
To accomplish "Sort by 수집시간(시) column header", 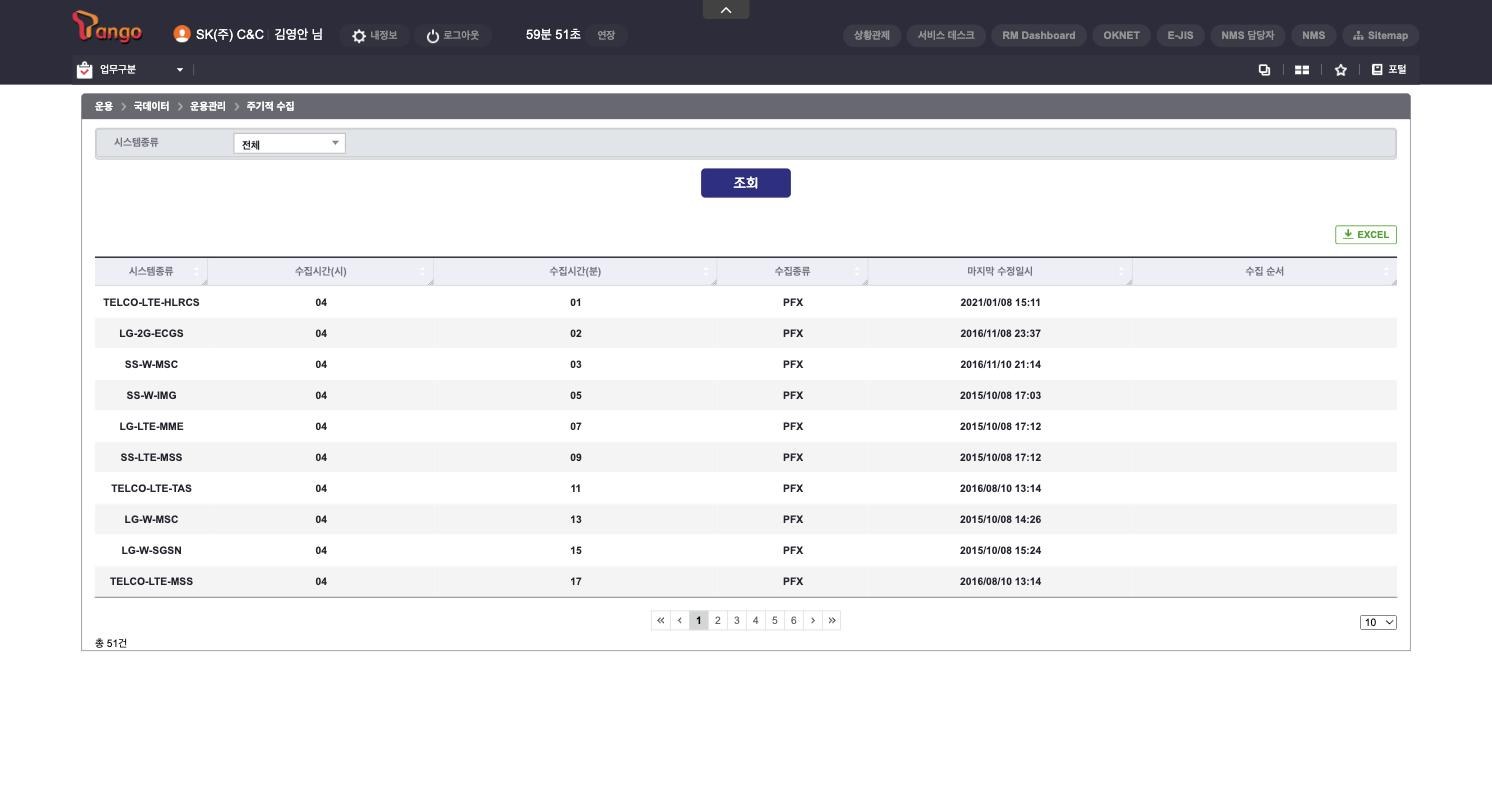I will 321,272.
